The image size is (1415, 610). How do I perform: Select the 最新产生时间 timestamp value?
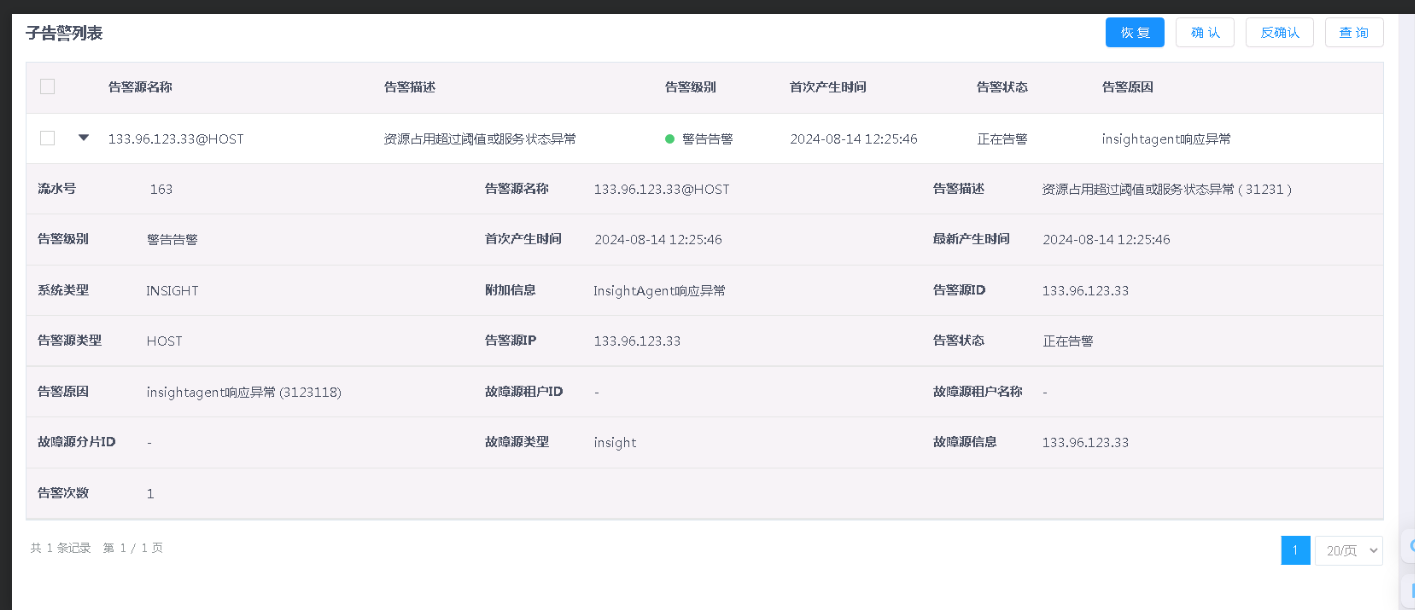click(x=1106, y=240)
